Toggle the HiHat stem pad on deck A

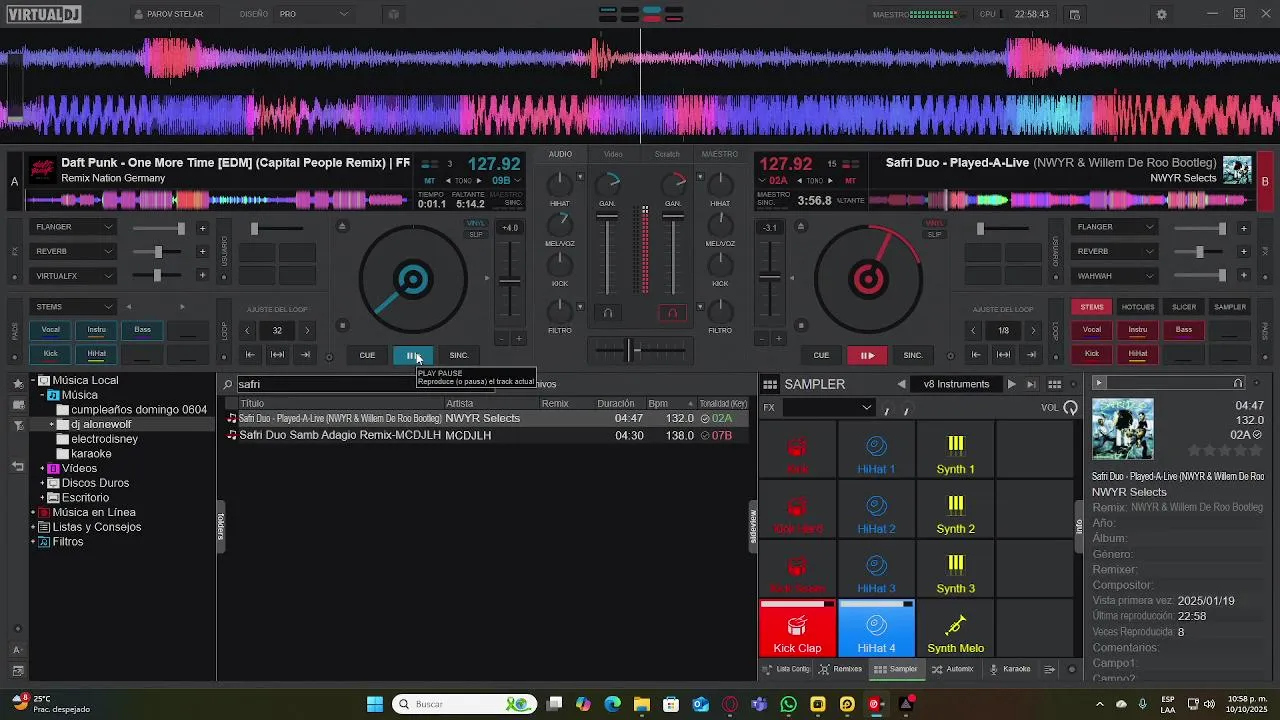(x=97, y=354)
